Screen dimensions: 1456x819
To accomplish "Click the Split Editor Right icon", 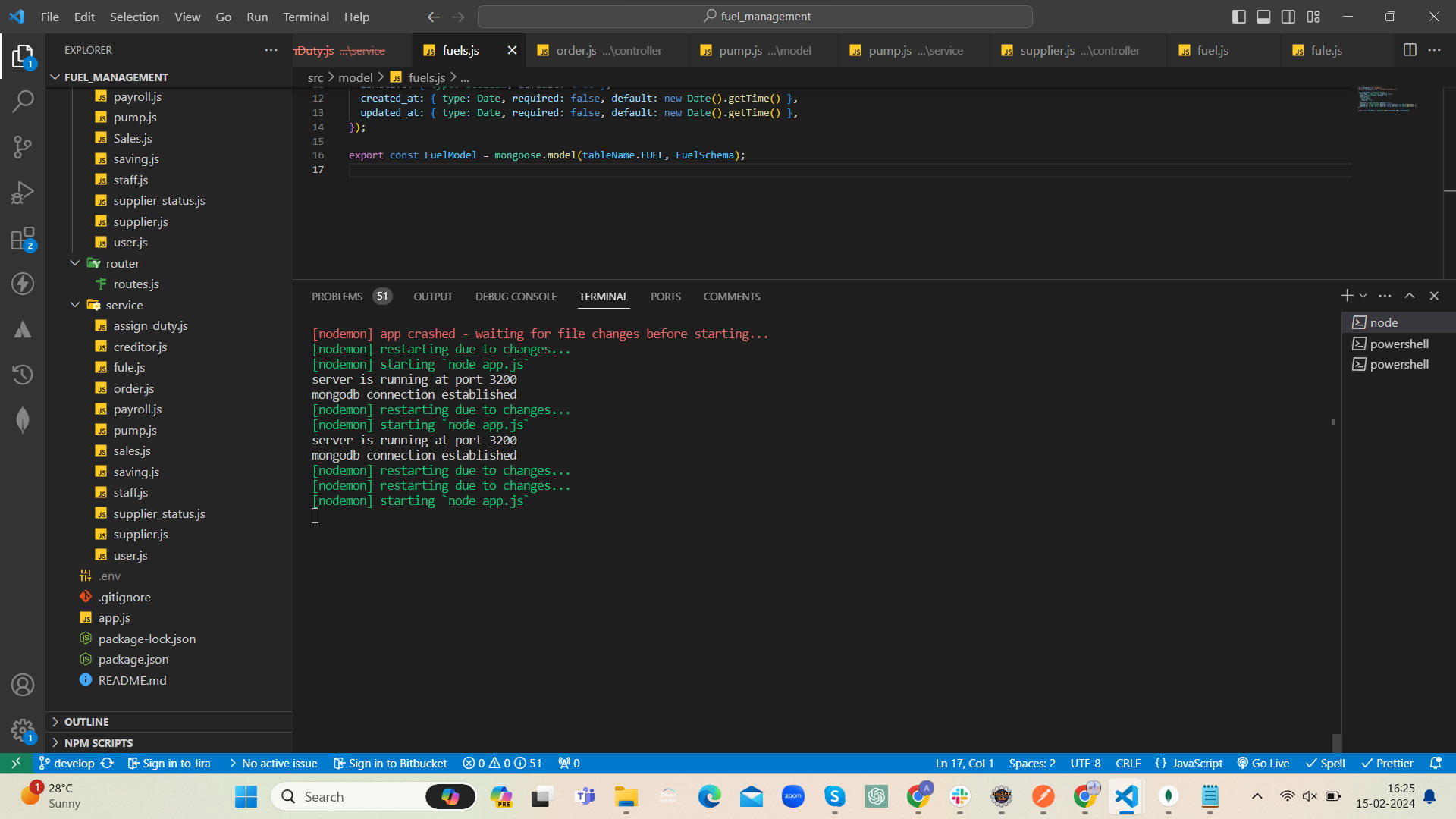I will 1410,50.
